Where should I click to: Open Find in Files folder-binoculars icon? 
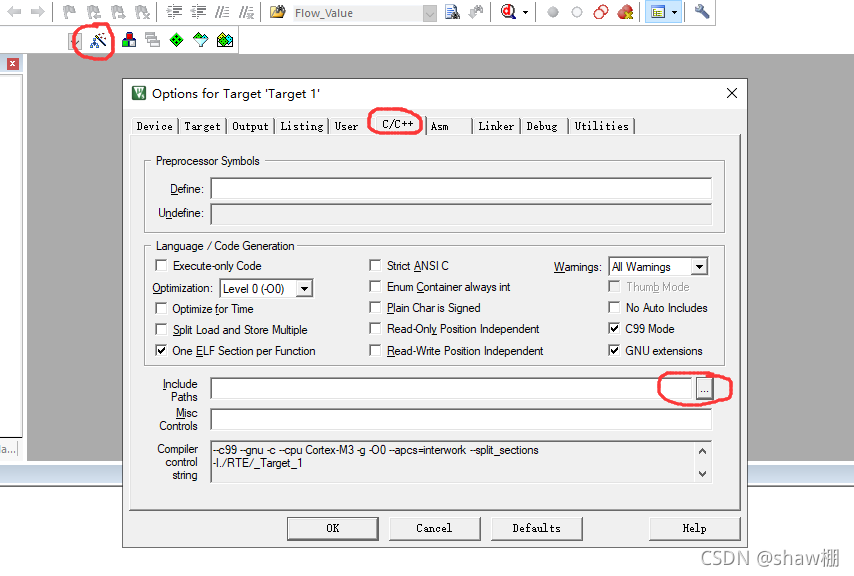278,12
